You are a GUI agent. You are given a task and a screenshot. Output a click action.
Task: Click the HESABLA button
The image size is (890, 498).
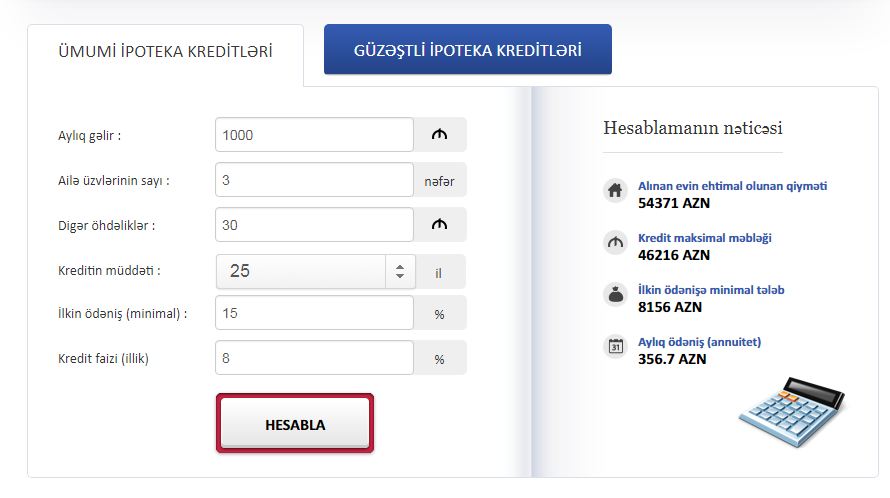click(295, 423)
